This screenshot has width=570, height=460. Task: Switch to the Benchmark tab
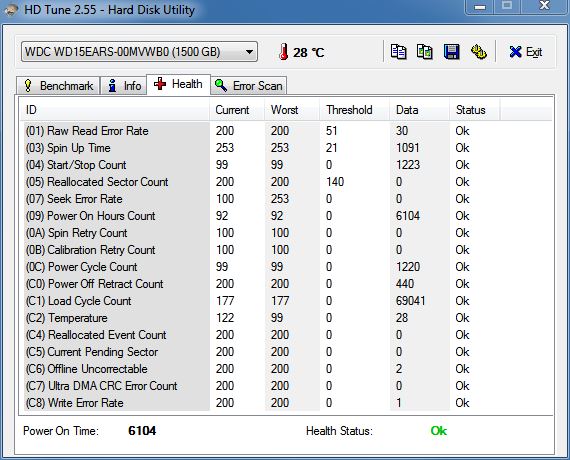58,86
